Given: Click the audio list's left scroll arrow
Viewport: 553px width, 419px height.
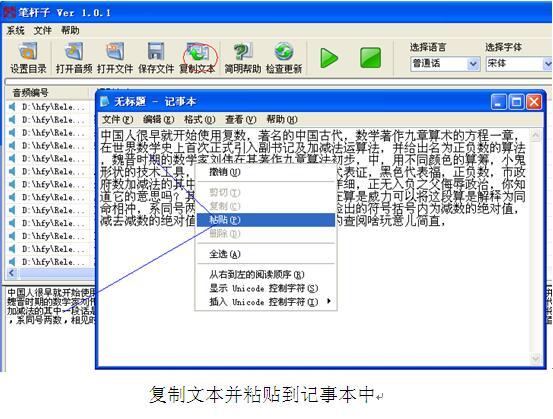Looking at the screenshot, I should click(x=12, y=273).
